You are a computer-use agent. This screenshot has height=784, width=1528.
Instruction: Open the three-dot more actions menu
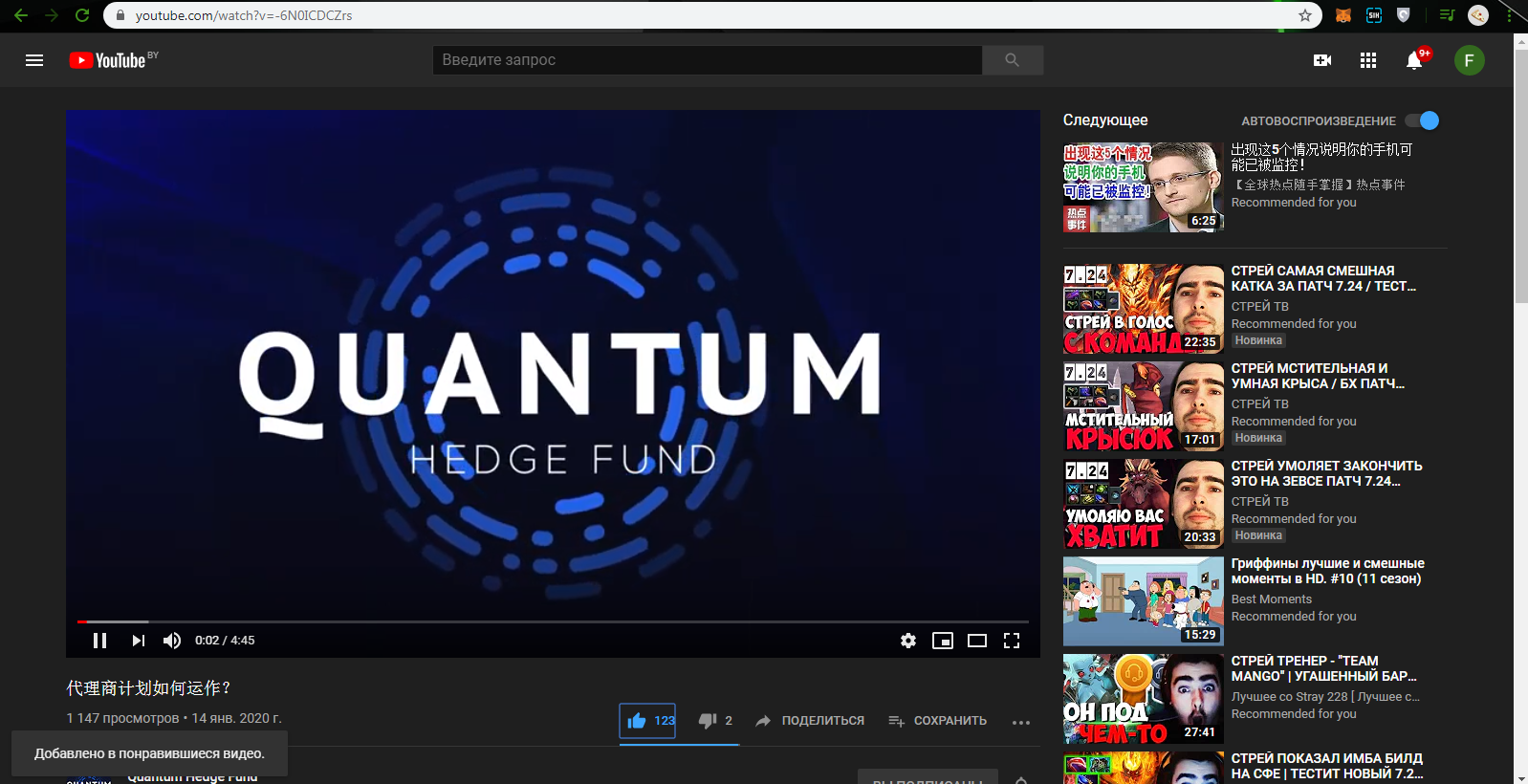pyautogui.click(x=1021, y=722)
